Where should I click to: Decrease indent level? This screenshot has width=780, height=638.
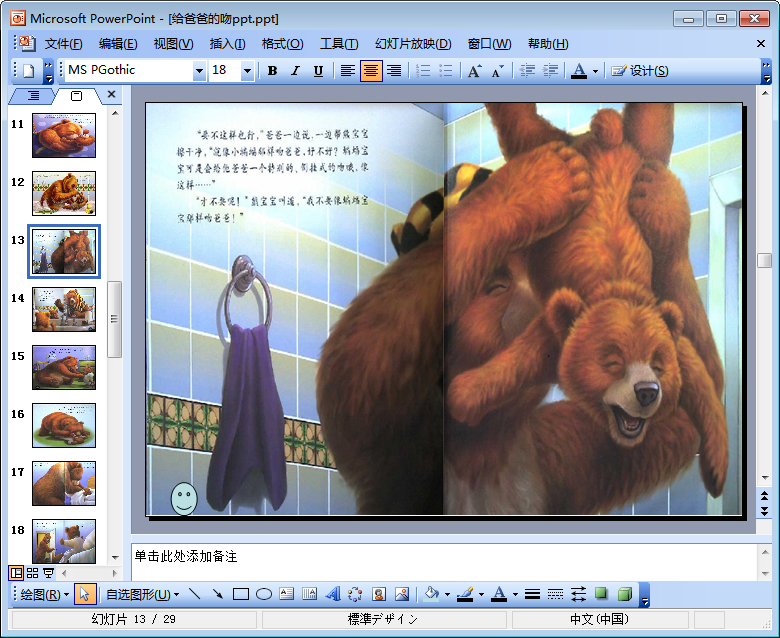(527, 71)
